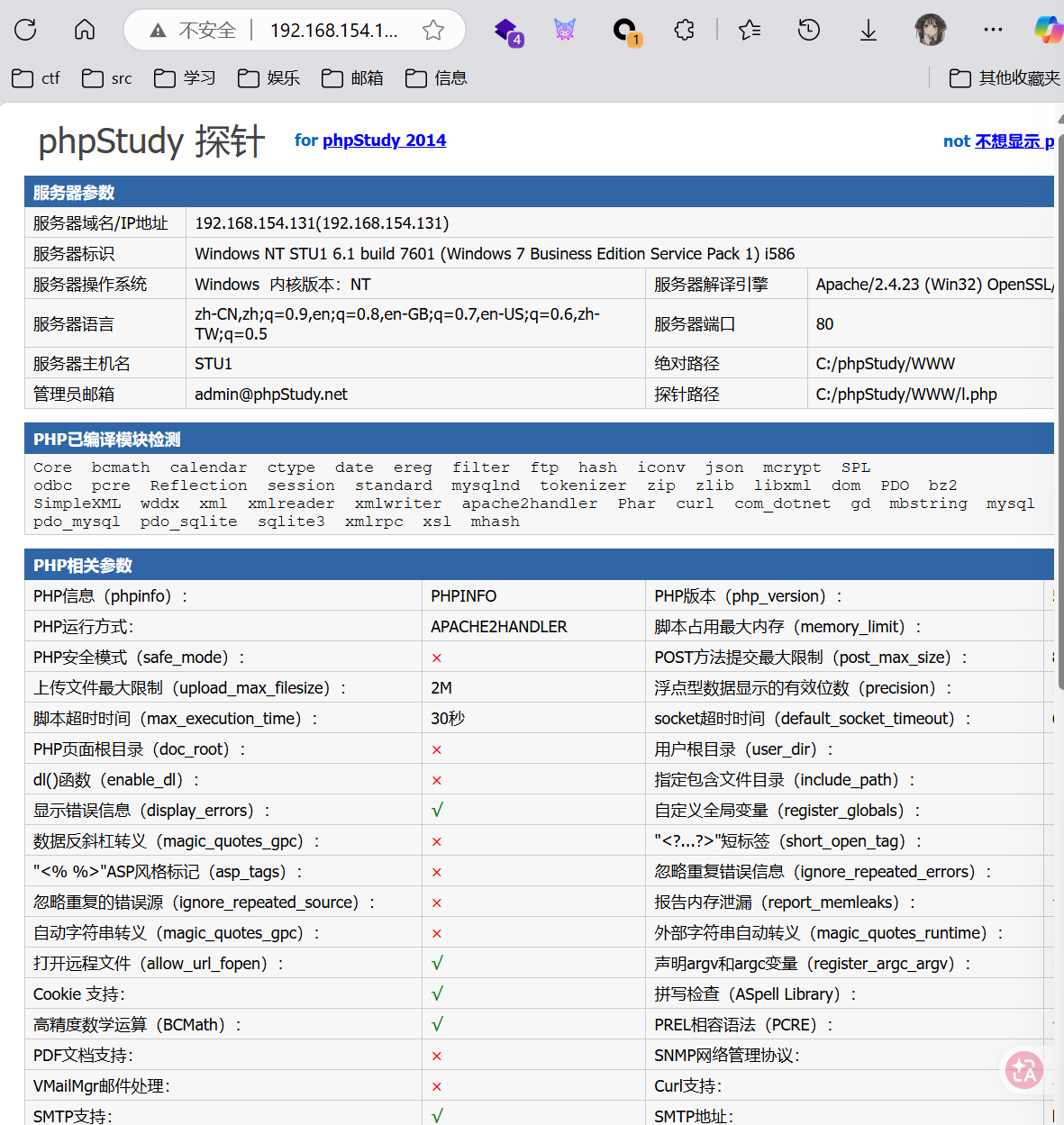Viewport: 1064px width, 1125px height.
Task: Click the address bar URL field
Action: pos(334,31)
